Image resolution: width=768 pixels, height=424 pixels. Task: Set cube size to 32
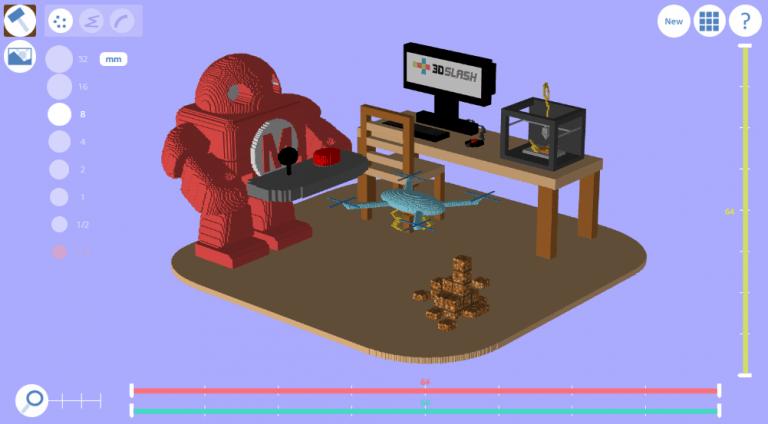[60, 59]
